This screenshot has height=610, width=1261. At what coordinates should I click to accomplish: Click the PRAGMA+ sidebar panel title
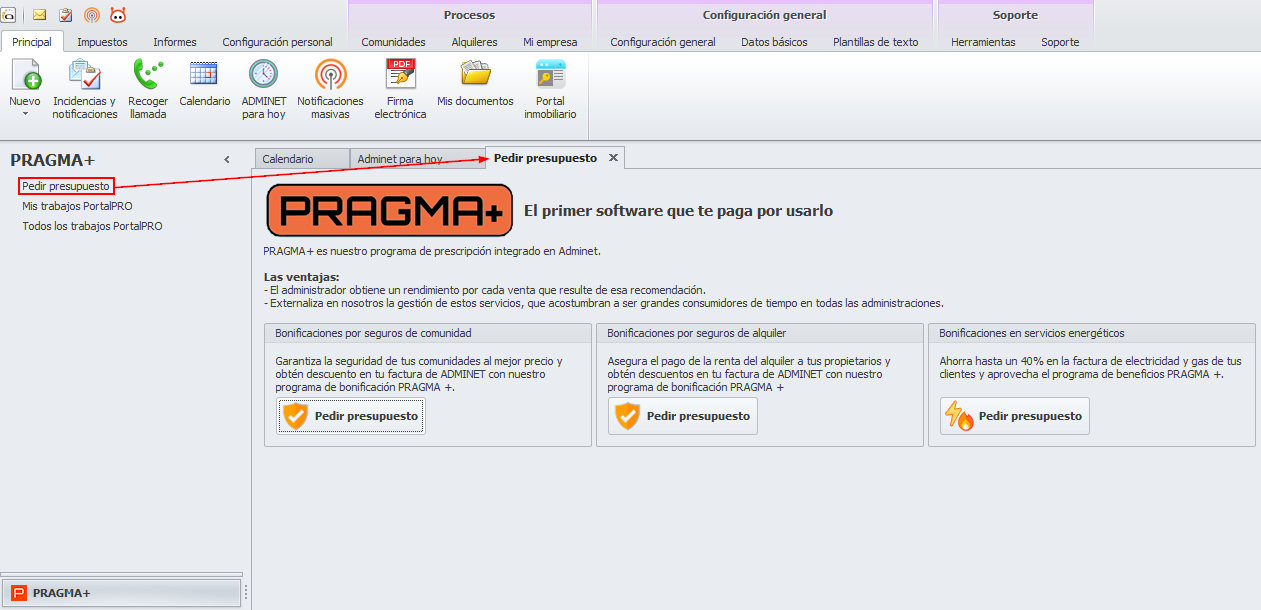[x=52, y=160]
